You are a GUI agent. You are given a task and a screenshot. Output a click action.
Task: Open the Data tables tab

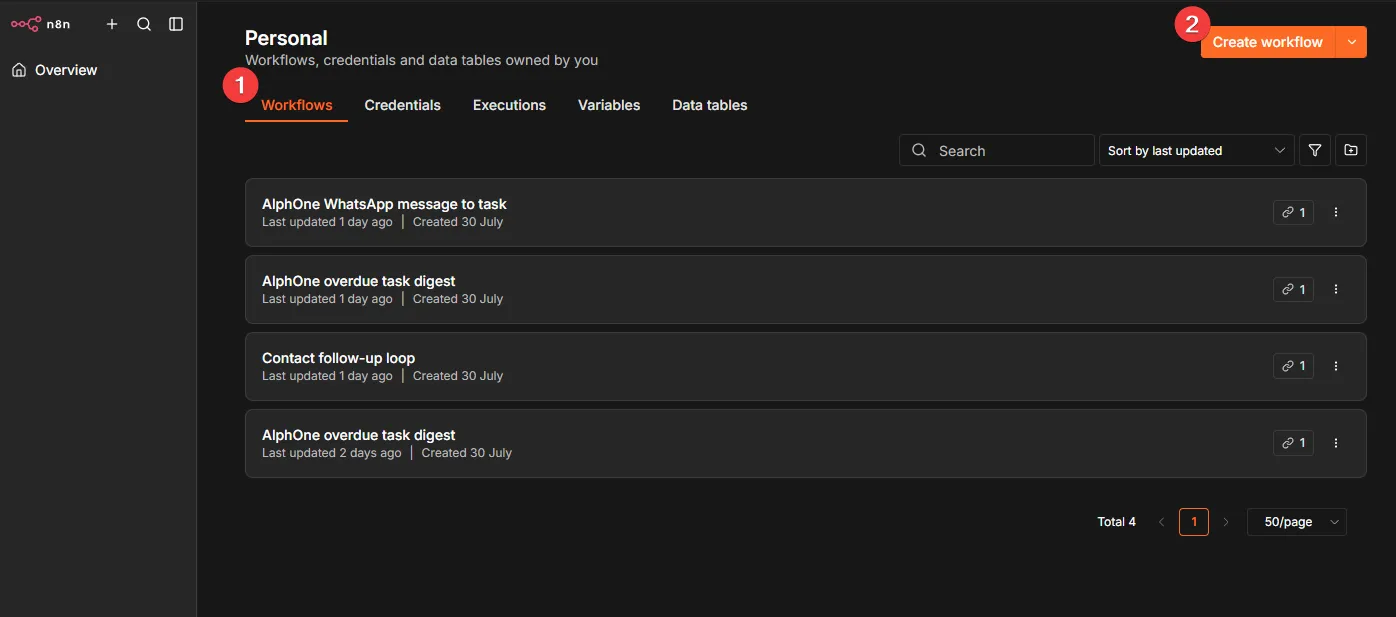(x=710, y=105)
